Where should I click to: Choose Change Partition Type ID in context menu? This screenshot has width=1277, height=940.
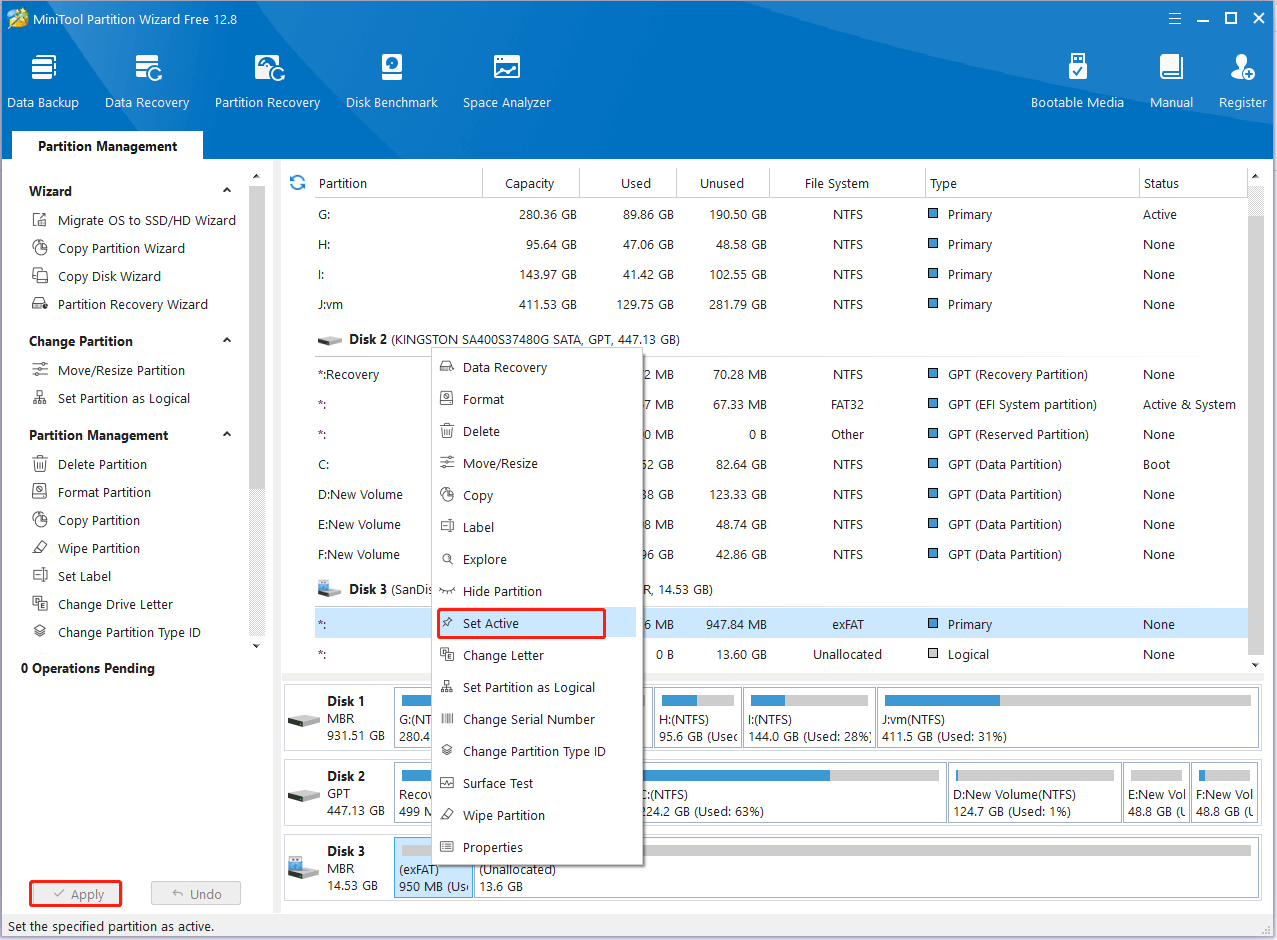537,751
